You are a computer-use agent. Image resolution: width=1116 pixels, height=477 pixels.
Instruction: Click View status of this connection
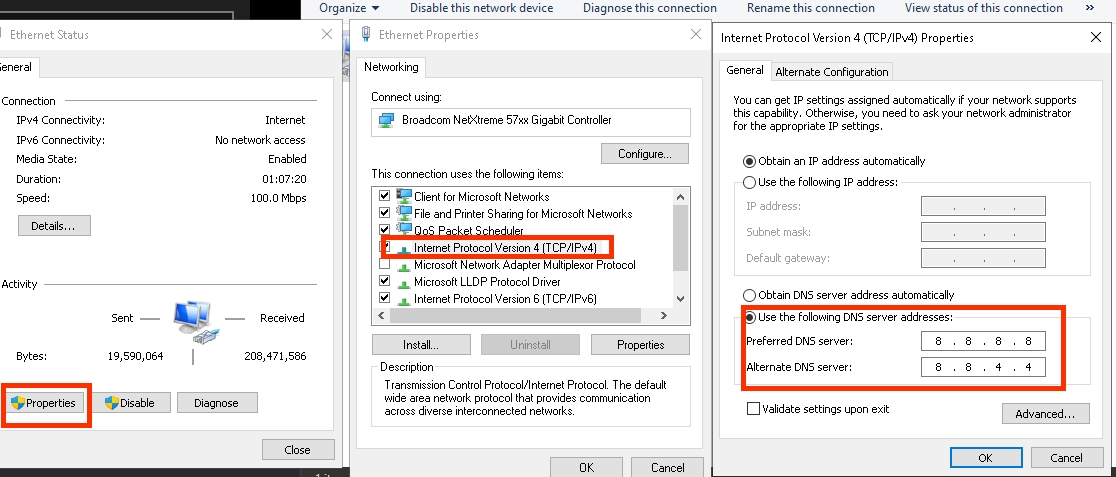(984, 8)
